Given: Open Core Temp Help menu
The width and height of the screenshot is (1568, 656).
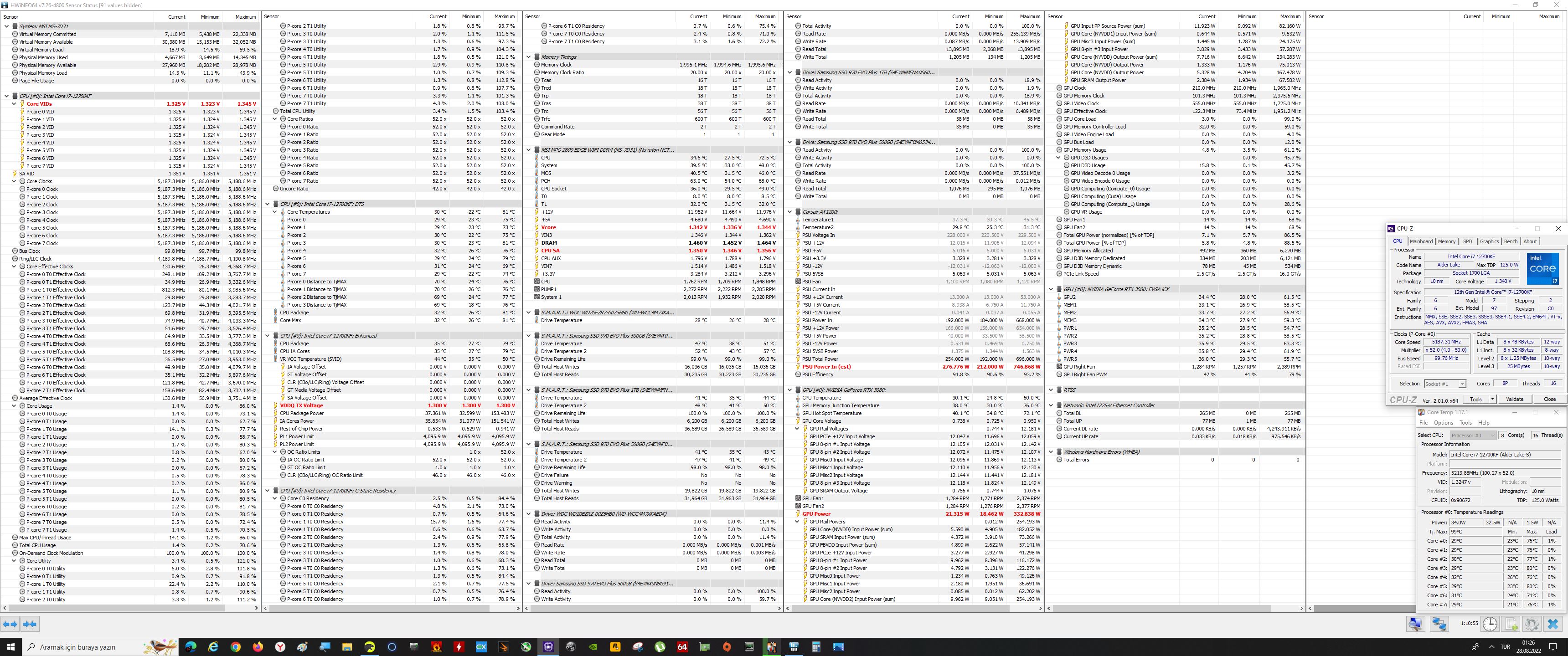Looking at the screenshot, I should pyautogui.click(x=1484, y=423).
